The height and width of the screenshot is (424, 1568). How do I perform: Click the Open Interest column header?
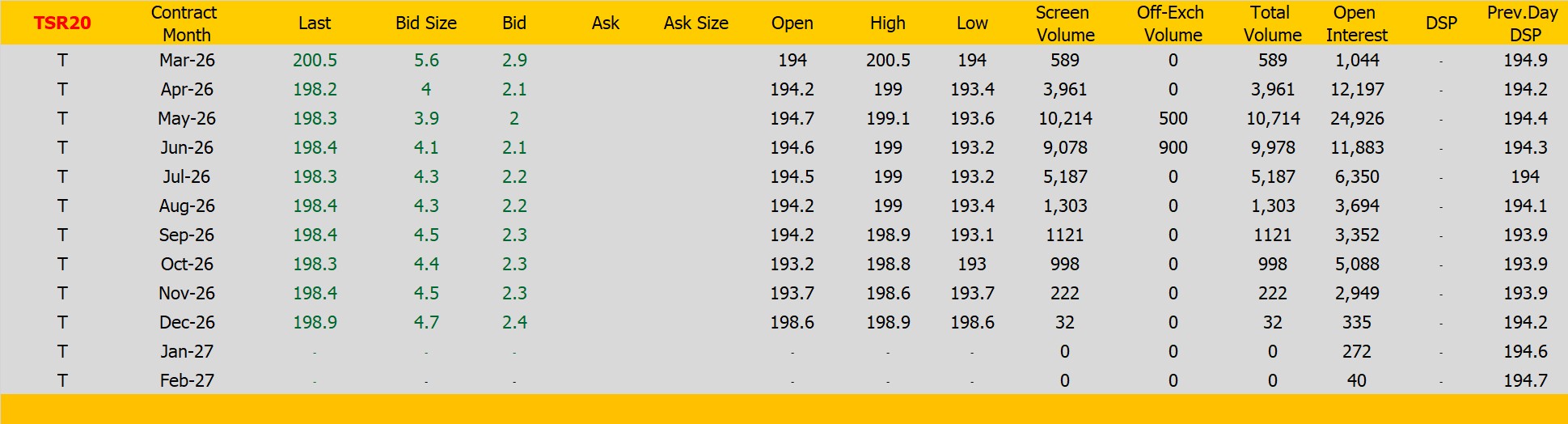1356,23
